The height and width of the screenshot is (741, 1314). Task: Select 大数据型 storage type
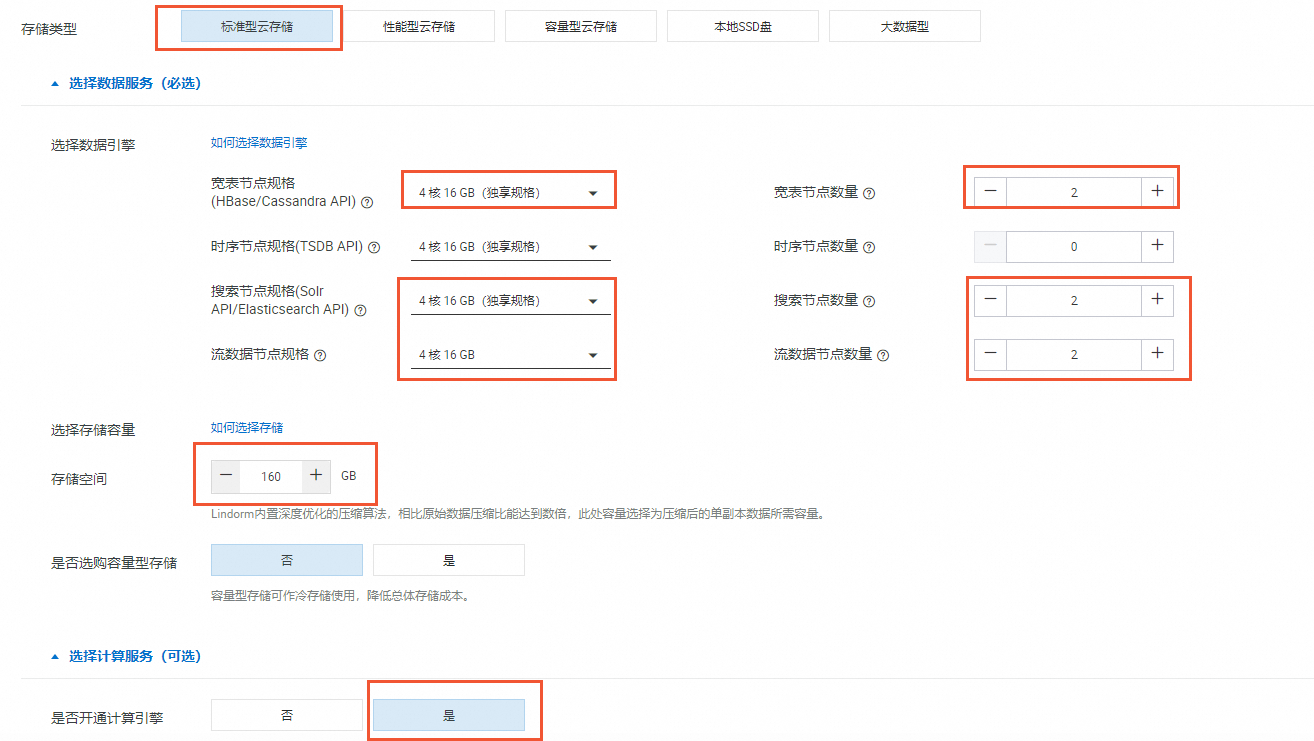tap(905, 27)
